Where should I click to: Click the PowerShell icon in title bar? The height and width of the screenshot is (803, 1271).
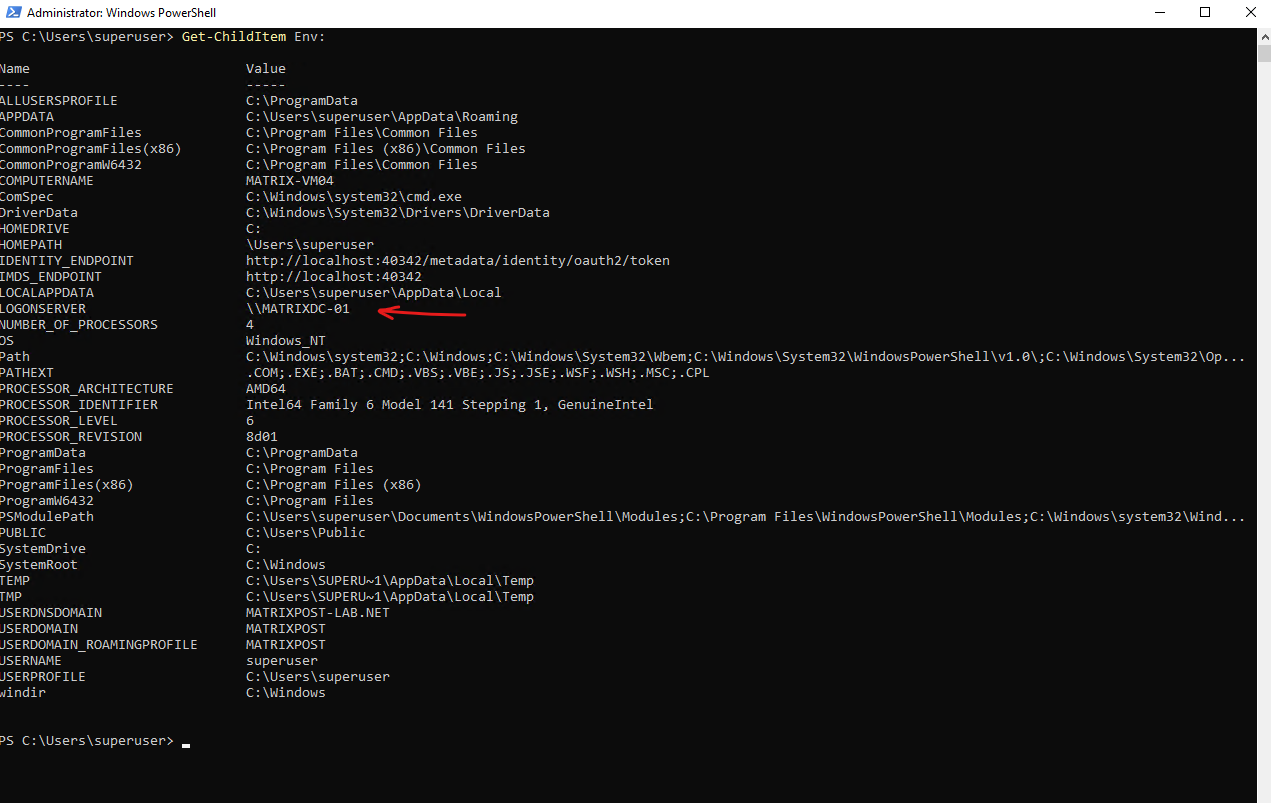coord(9,13)
